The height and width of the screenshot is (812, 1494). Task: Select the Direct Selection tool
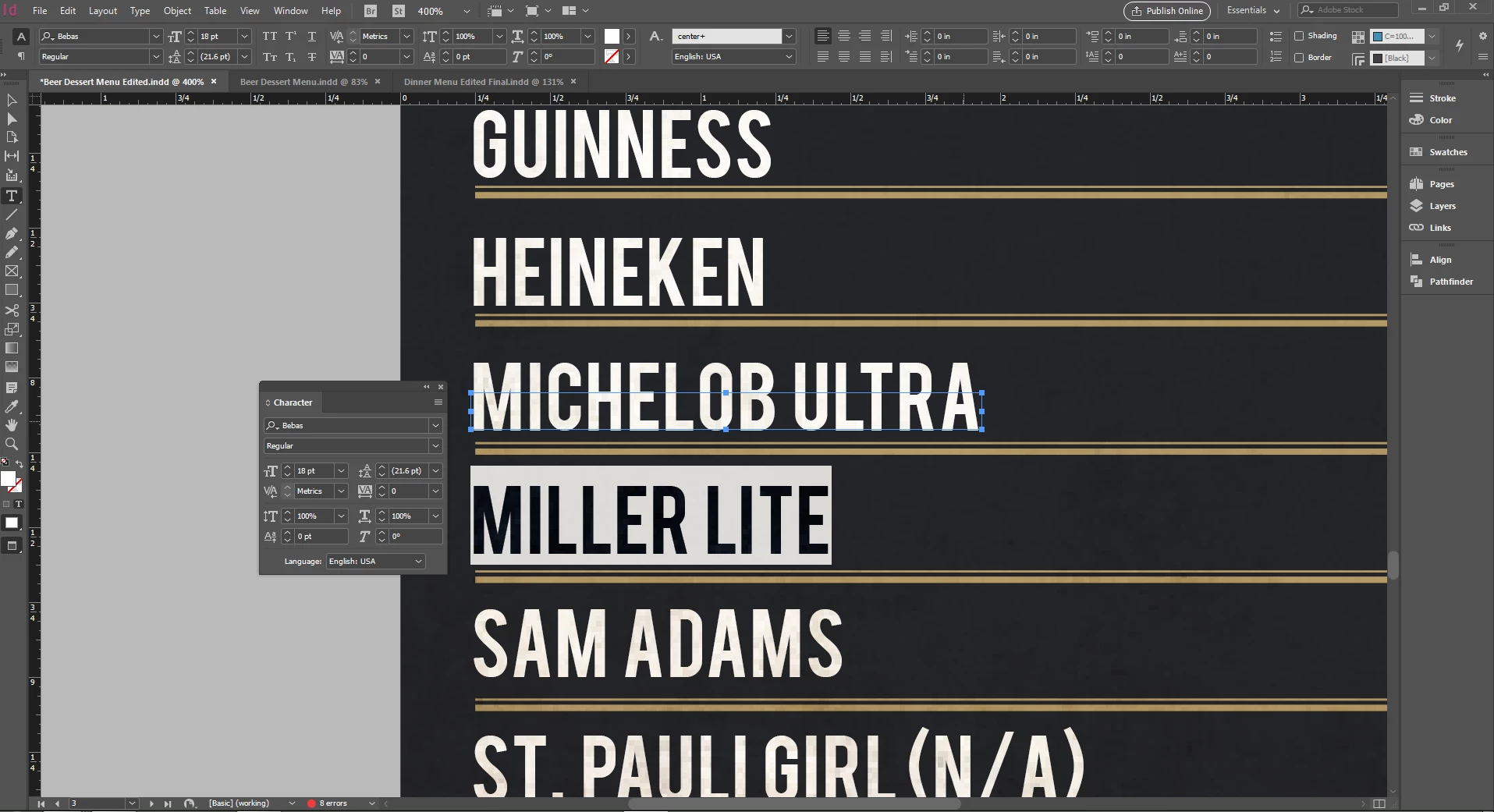coord(12,119)
